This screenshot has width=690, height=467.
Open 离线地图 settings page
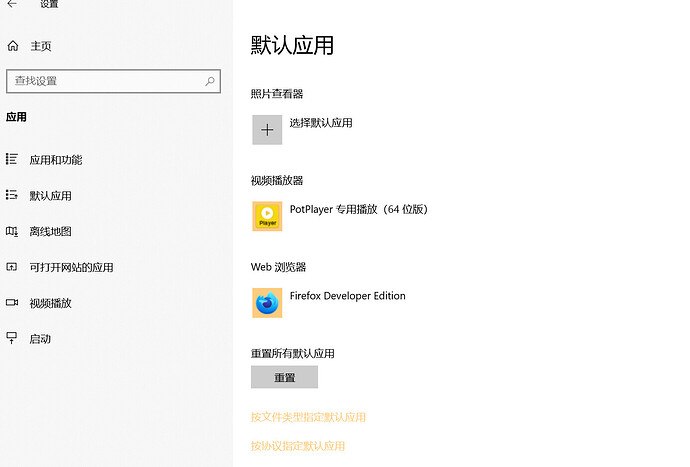click(x=51, y=232)
